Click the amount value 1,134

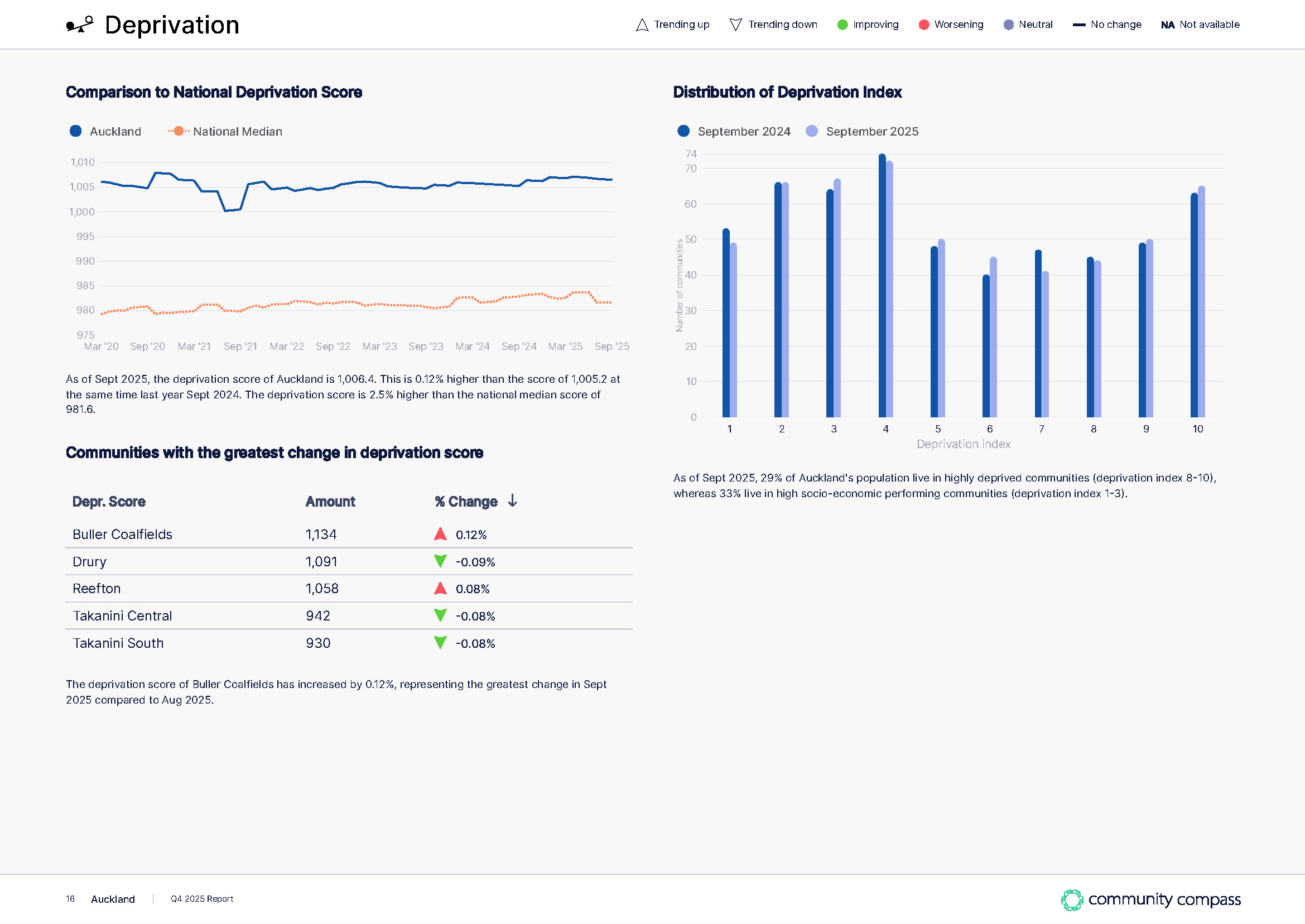(x=321, y=535)
